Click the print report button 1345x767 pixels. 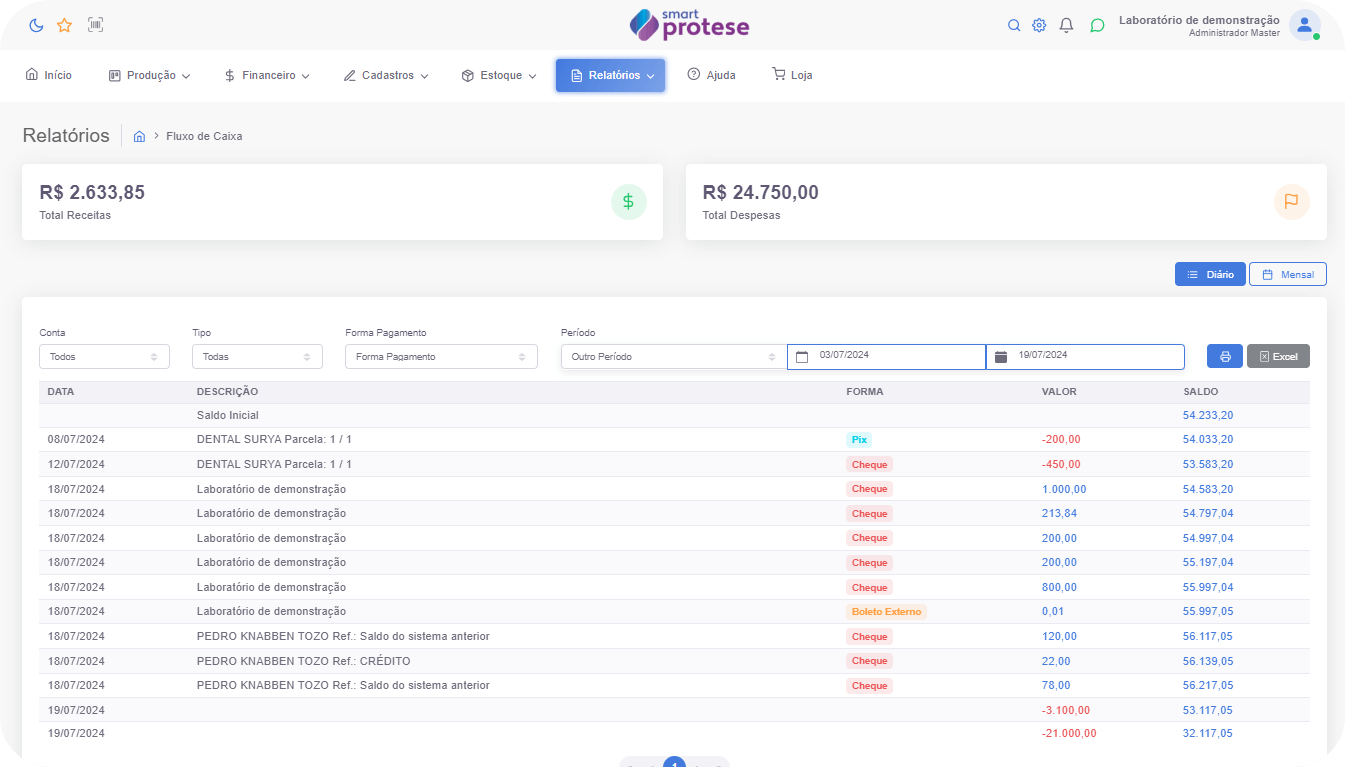(x=1224, y=356)
